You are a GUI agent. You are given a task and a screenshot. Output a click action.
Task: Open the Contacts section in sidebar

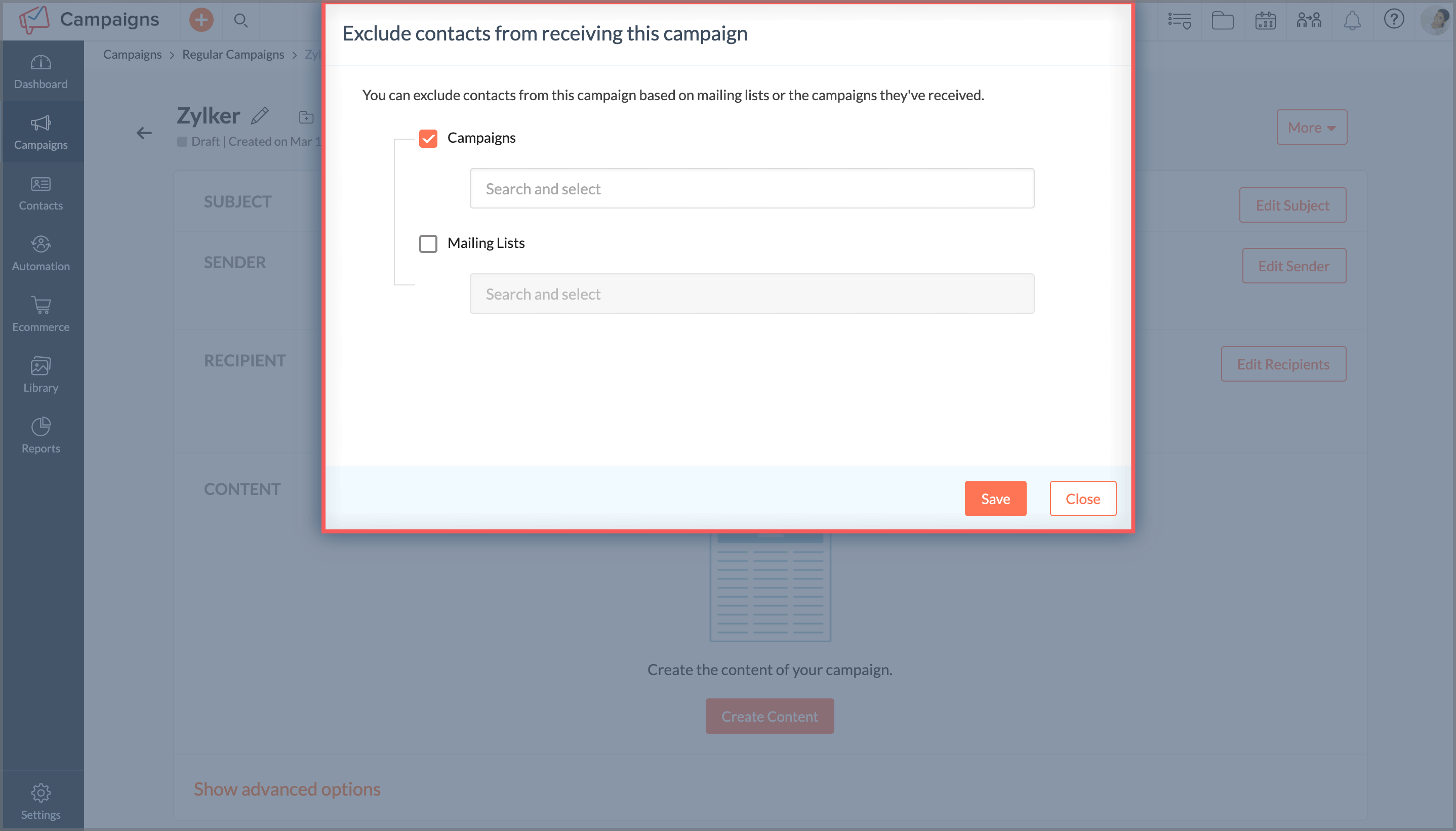[x=41, y=193]
